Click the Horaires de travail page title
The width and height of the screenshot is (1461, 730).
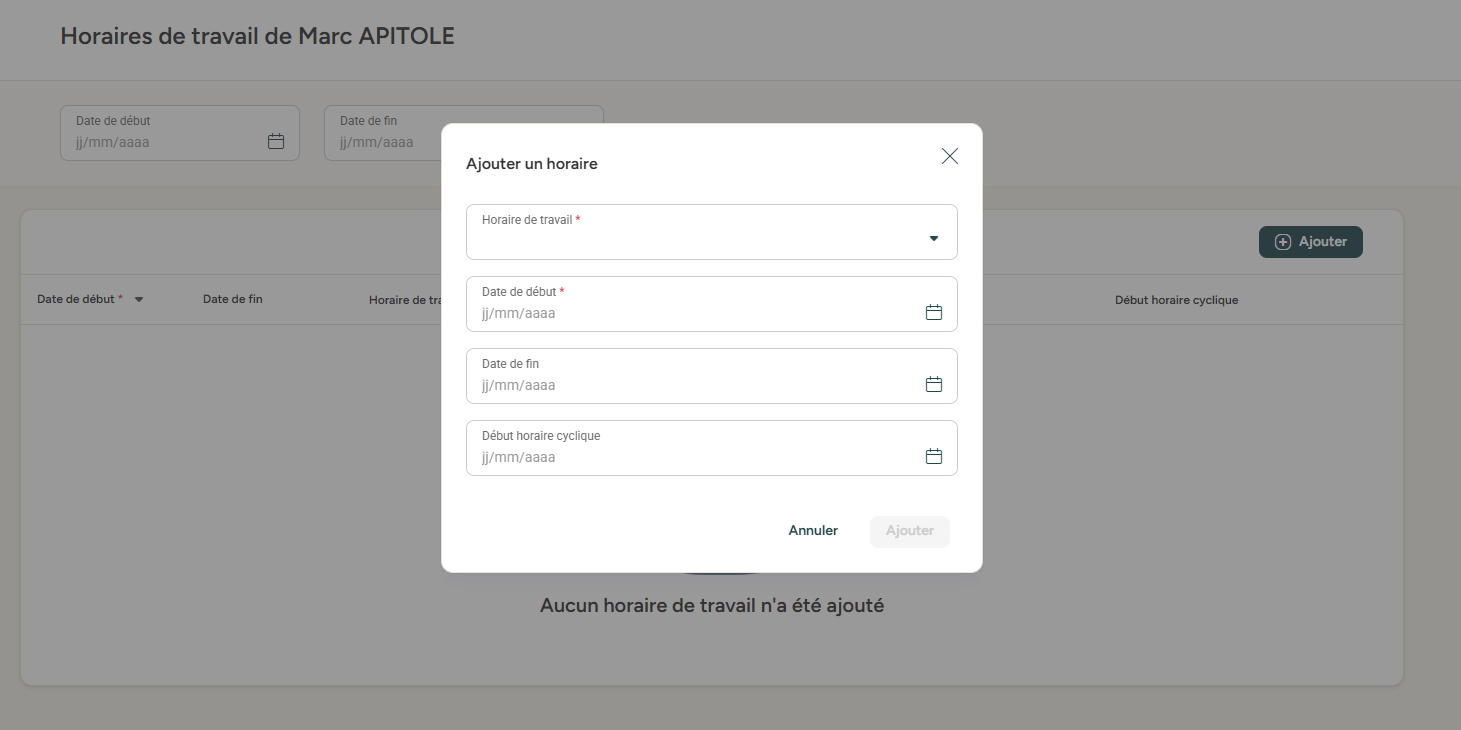tap(257, 37)
